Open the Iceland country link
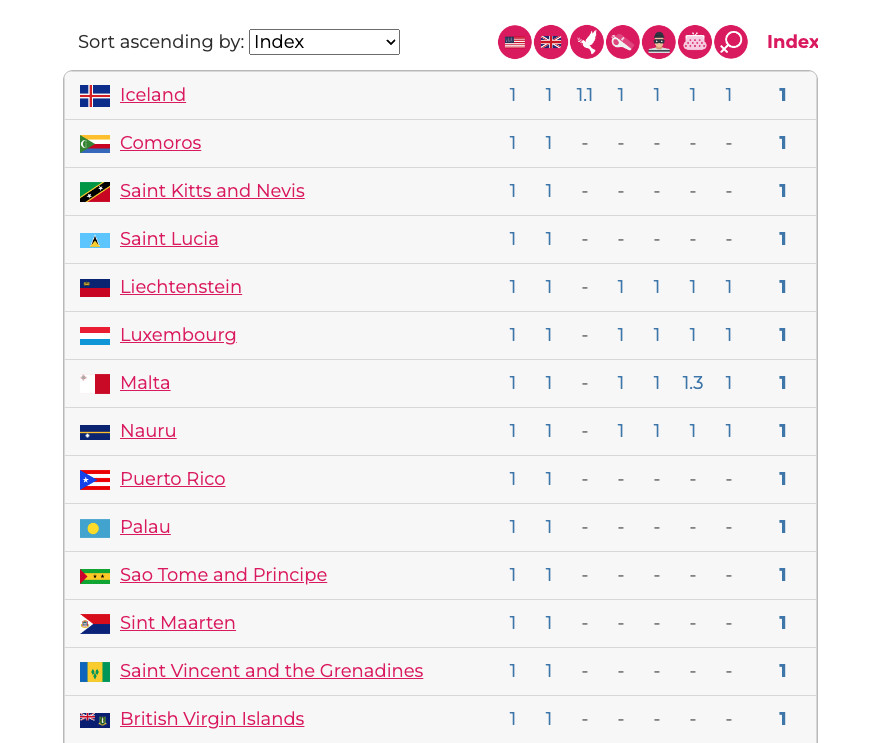 [x=152, y=95]
